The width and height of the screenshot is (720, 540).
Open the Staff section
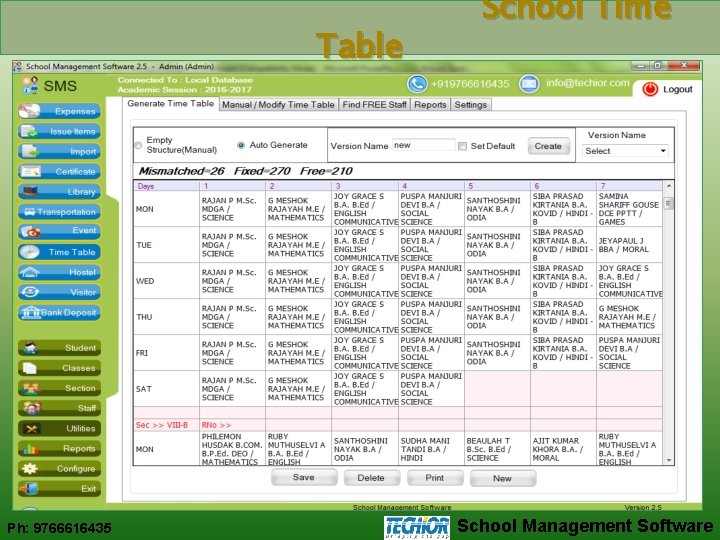[x=59, y=408]
